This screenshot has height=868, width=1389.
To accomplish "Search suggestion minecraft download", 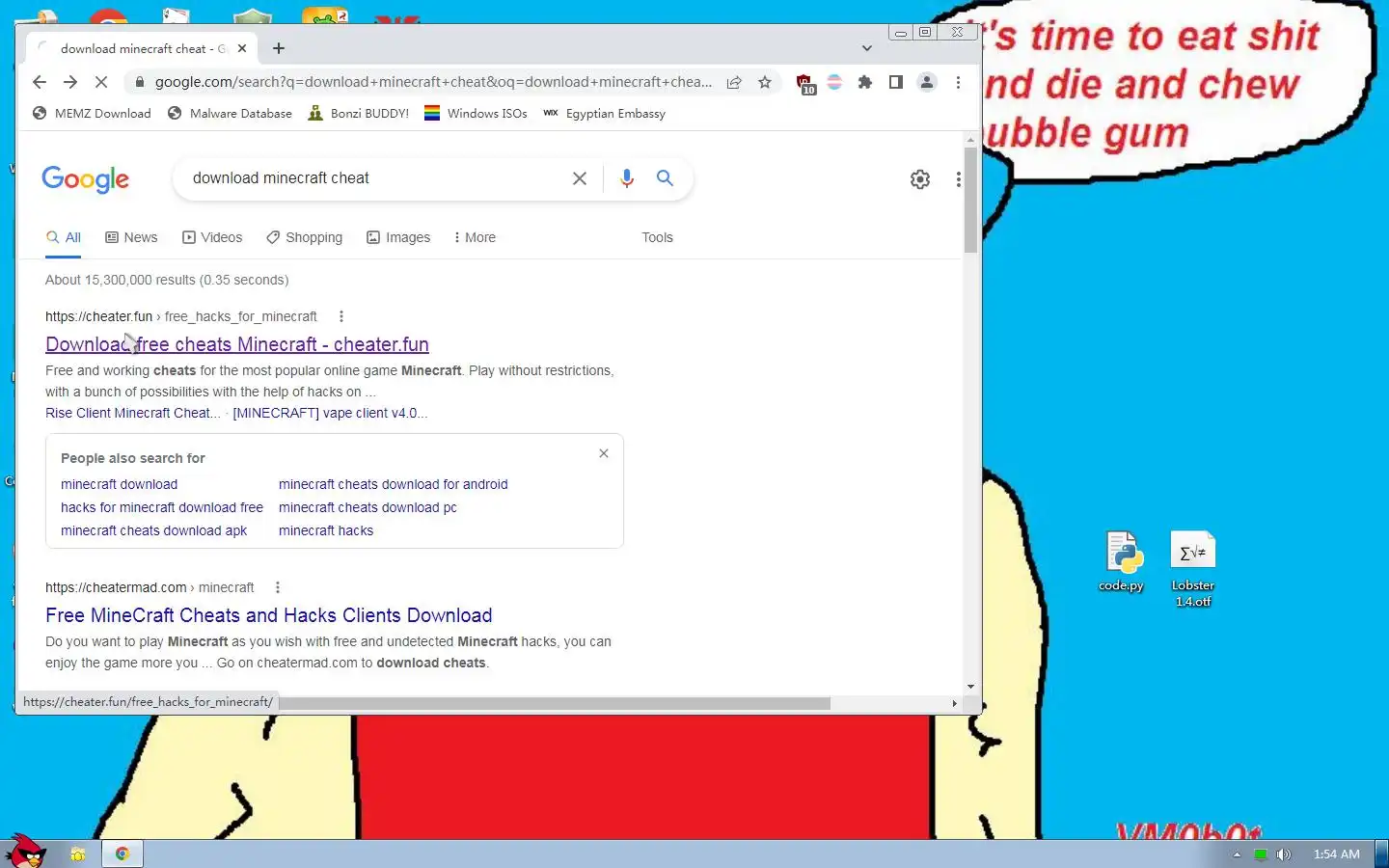I will click(x=119, y=484).
